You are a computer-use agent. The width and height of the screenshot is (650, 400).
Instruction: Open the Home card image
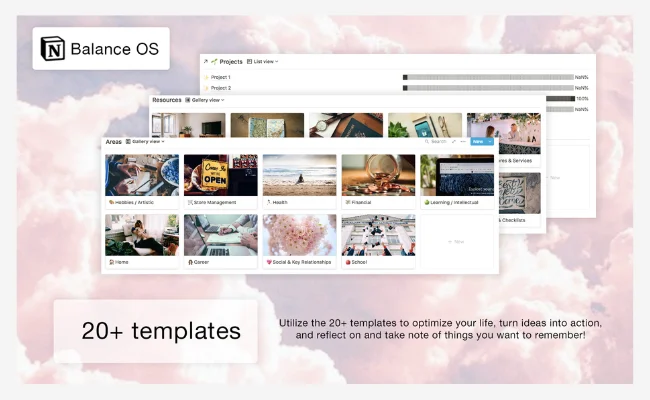pos(142,235)
